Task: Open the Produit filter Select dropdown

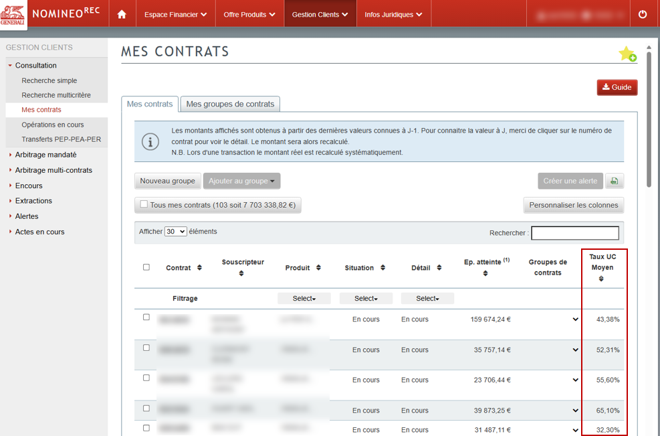Action: pyautogui.click(x=304, y=298)
